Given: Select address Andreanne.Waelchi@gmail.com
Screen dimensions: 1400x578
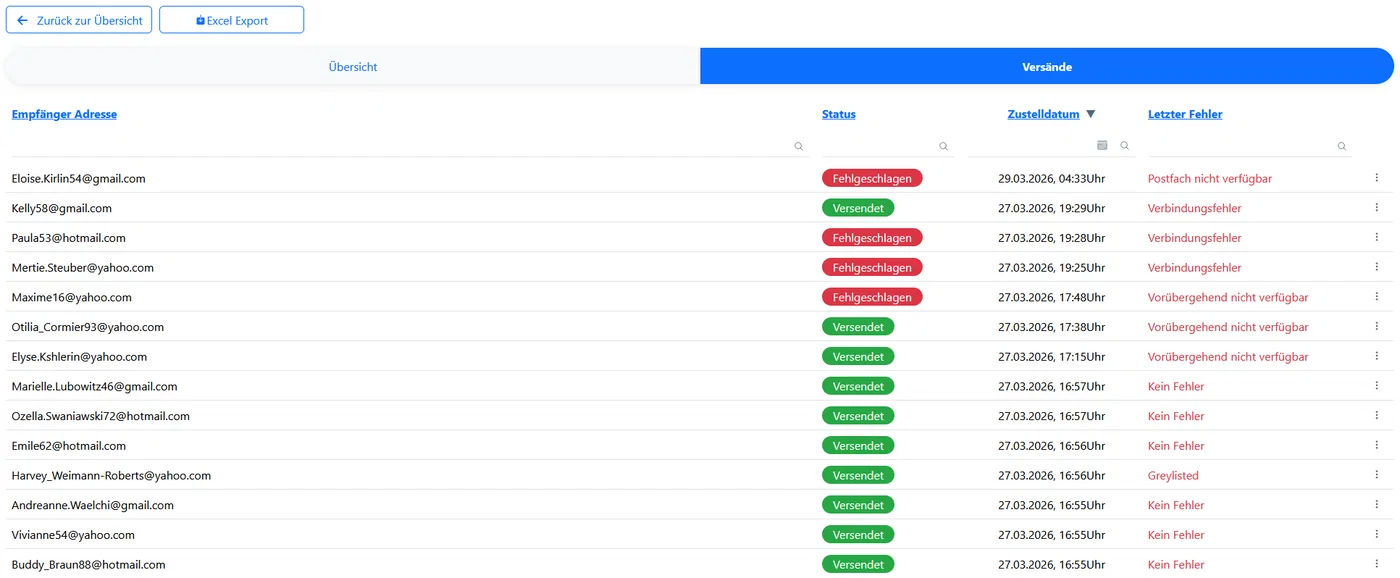Looking at the screenshot, I should tap(93, 505).
